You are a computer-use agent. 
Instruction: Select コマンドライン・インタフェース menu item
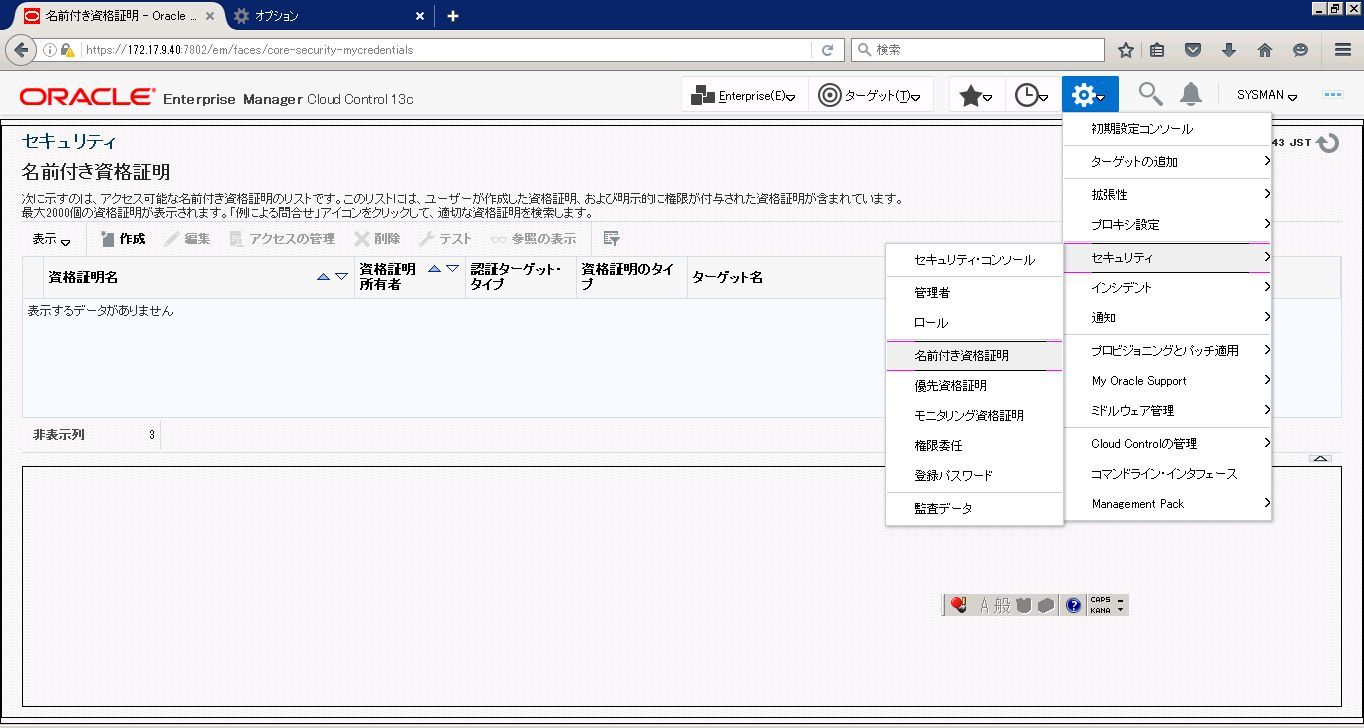(1167, 474)
